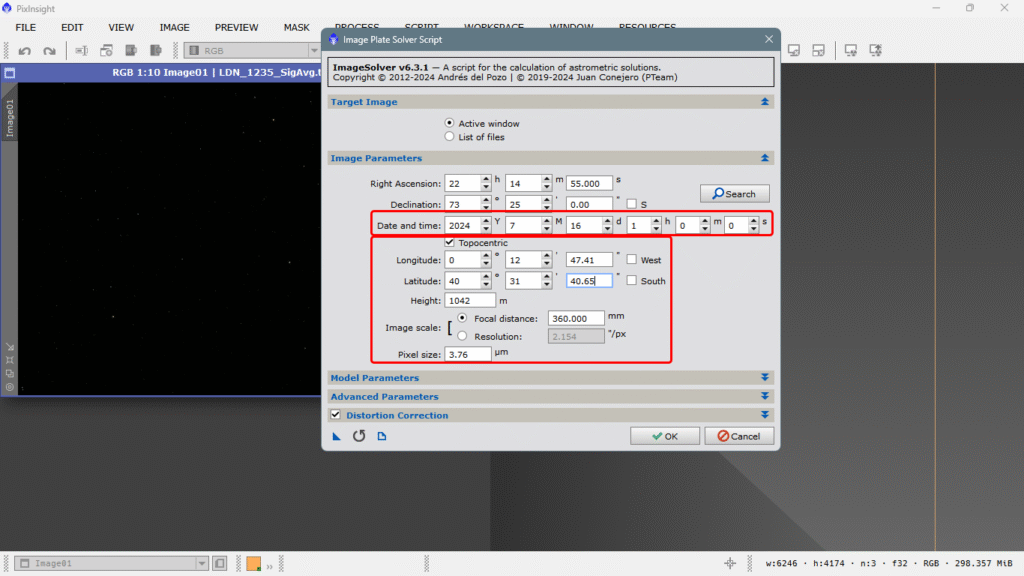Click the document icon beside the reset arrow

[x=381, y=436]
